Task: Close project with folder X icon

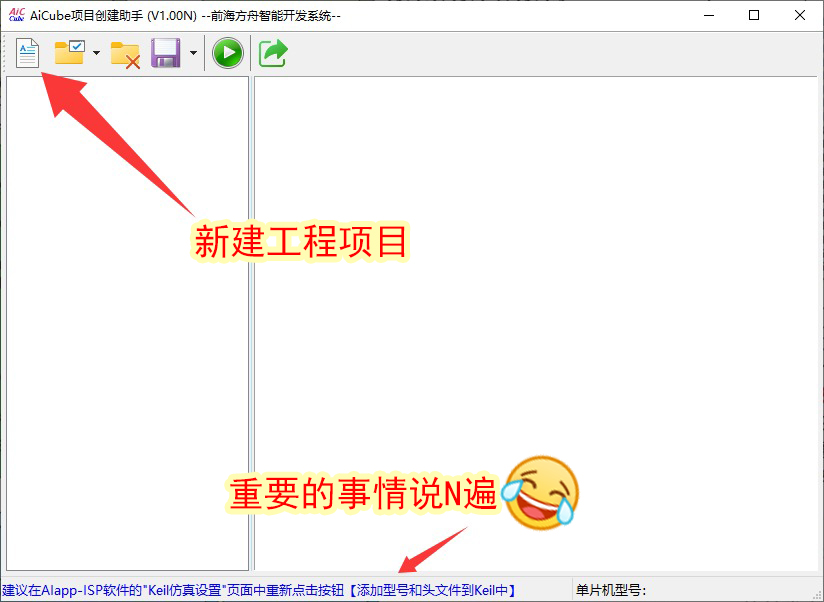Action: point(125,55)
